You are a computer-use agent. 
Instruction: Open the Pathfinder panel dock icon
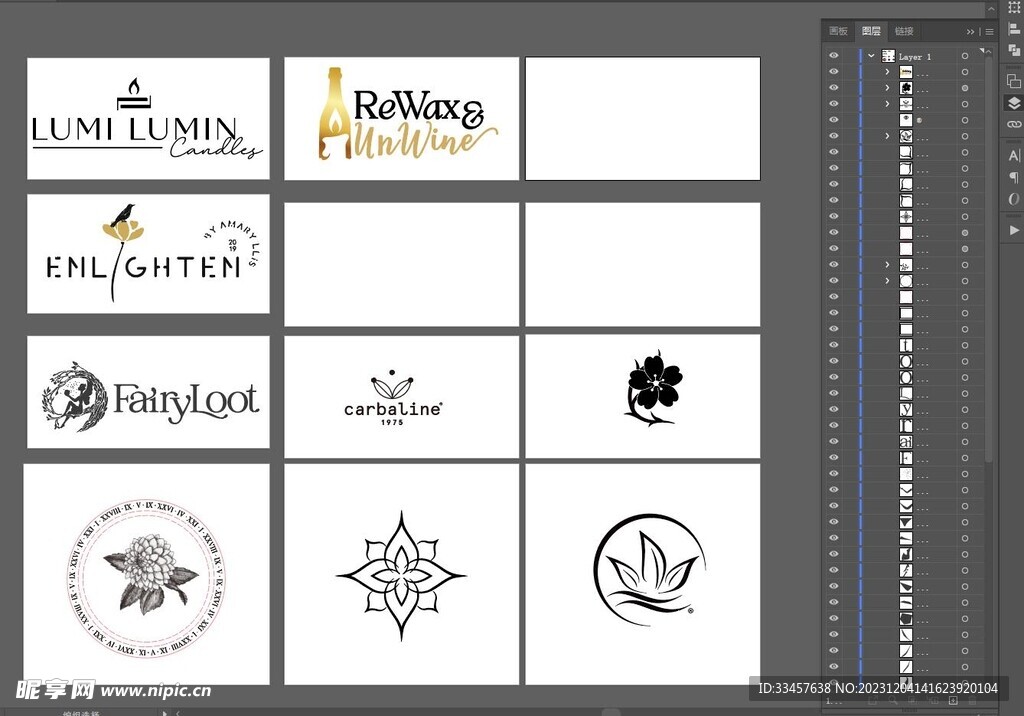tap(1014, 50)
